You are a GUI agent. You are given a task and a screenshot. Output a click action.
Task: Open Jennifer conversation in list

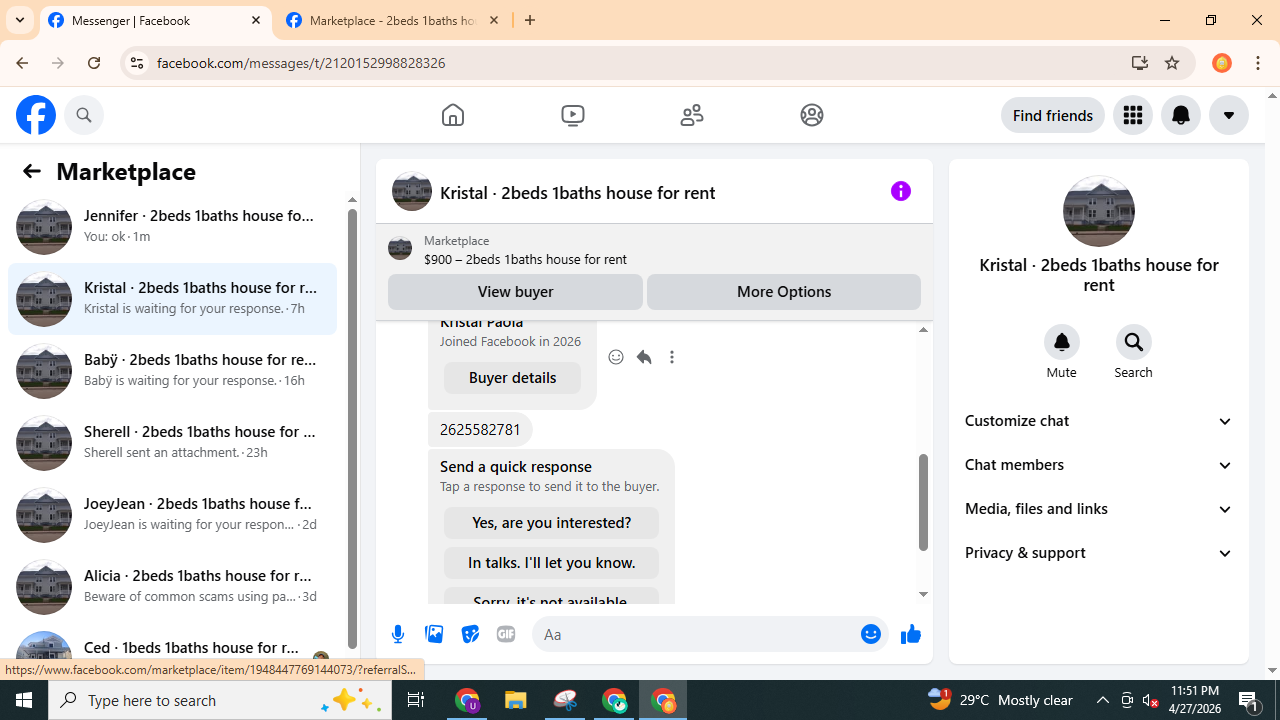[x=172, y=226]
